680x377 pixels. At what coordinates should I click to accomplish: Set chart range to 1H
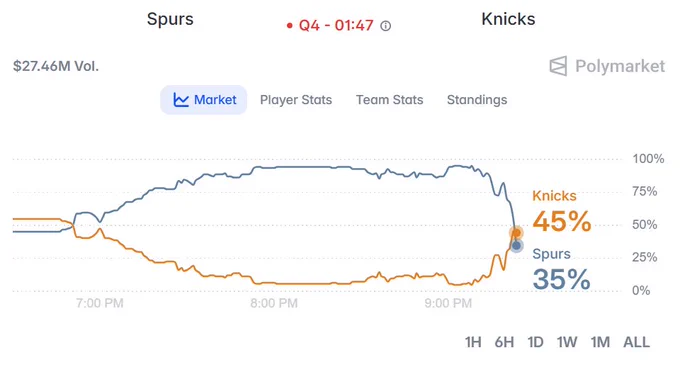[473, 342]
